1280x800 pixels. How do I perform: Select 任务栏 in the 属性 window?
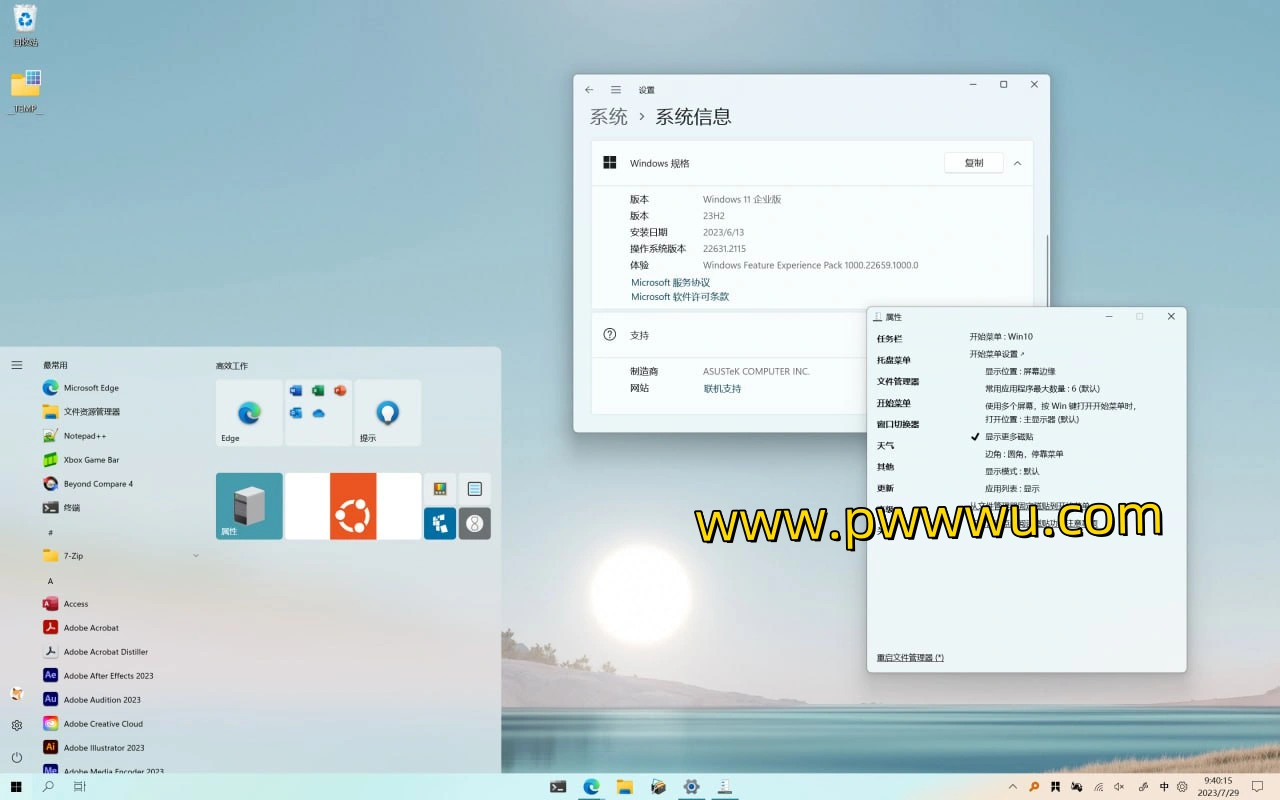tap(889, 339)
